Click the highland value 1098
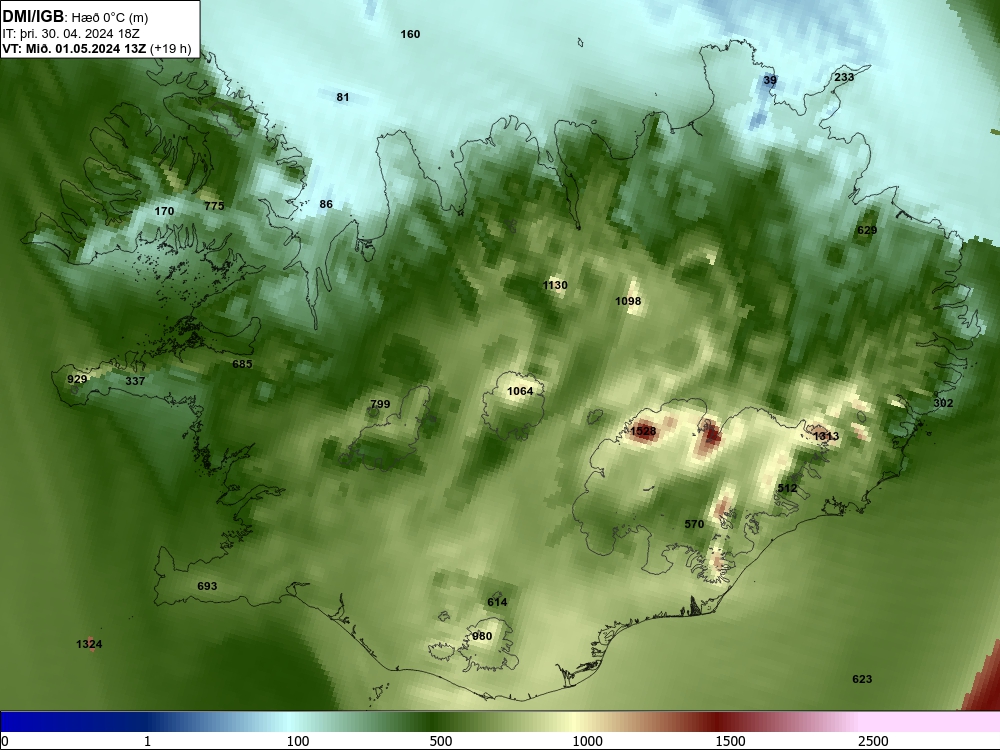 pyautogui.click(x=628, y=301)
